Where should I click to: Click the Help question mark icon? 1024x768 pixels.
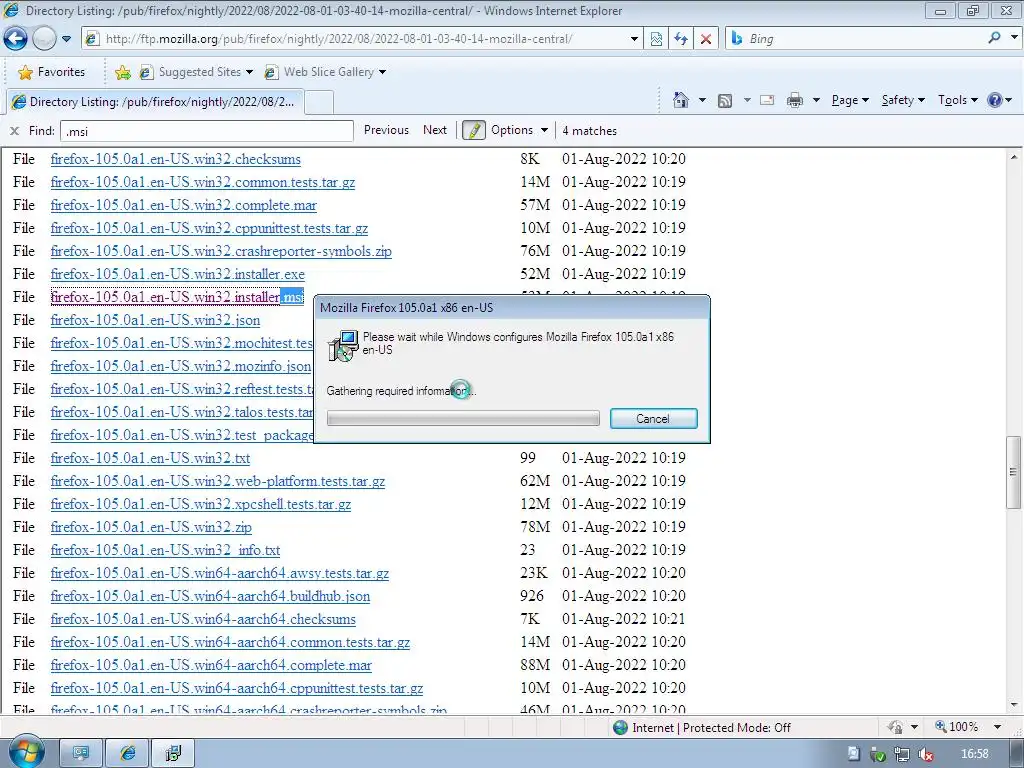(x=995, y=100)
